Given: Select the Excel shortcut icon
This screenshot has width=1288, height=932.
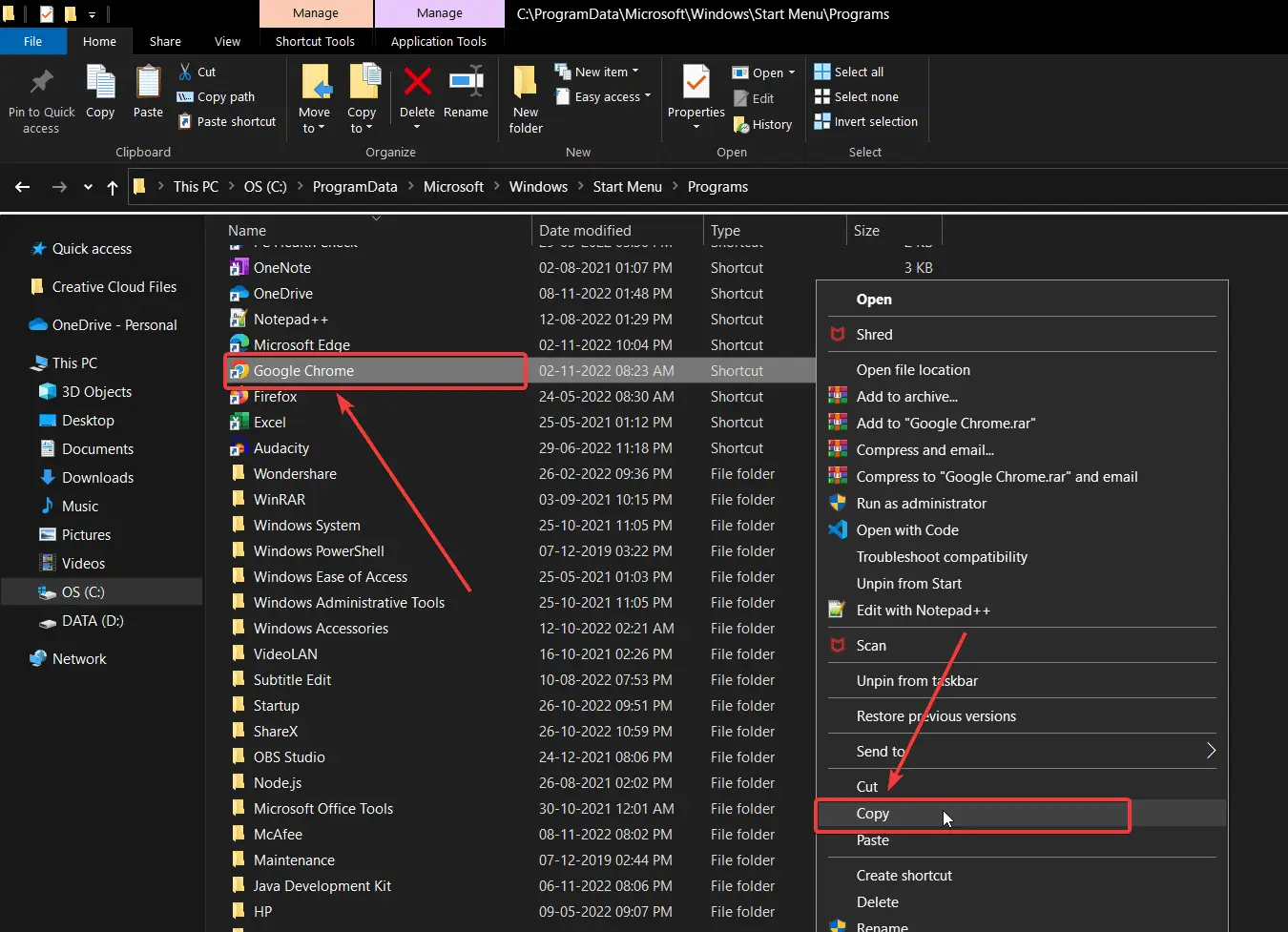Looking at the screenshot, I should (x=239, y=423).
